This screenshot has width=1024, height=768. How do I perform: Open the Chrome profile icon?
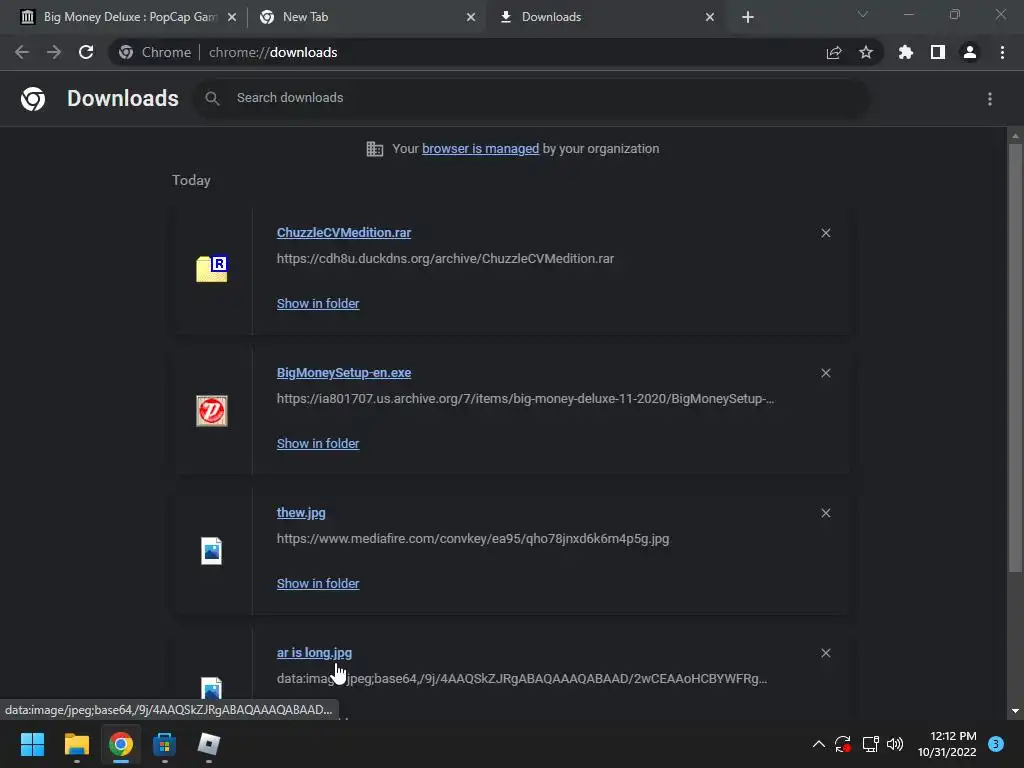pos(970,52)
